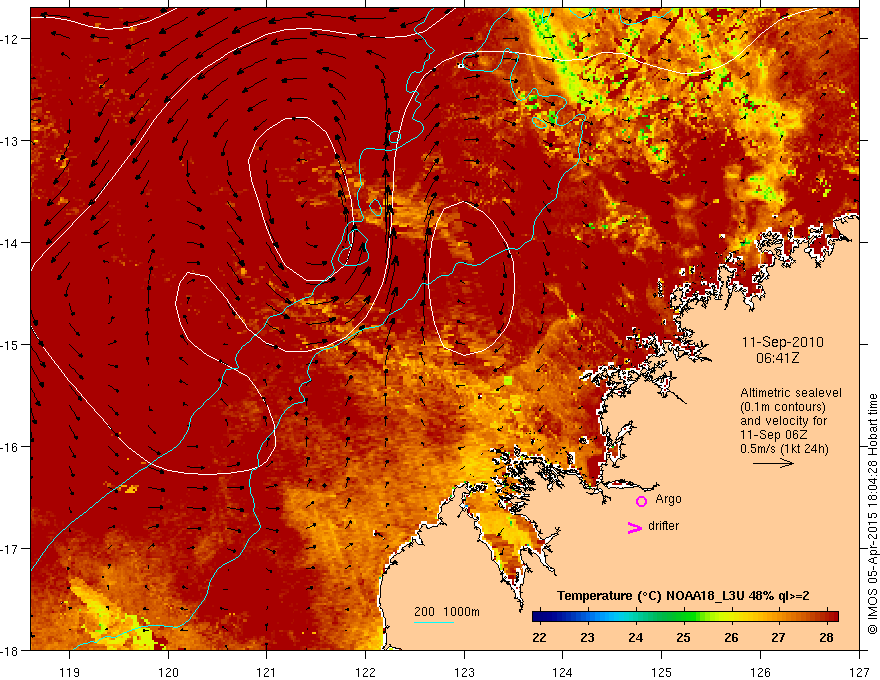The image size is (880, 680).
Task: Click the longitude axis label 120
Action: pyautogui.click(x=168, y=672)
